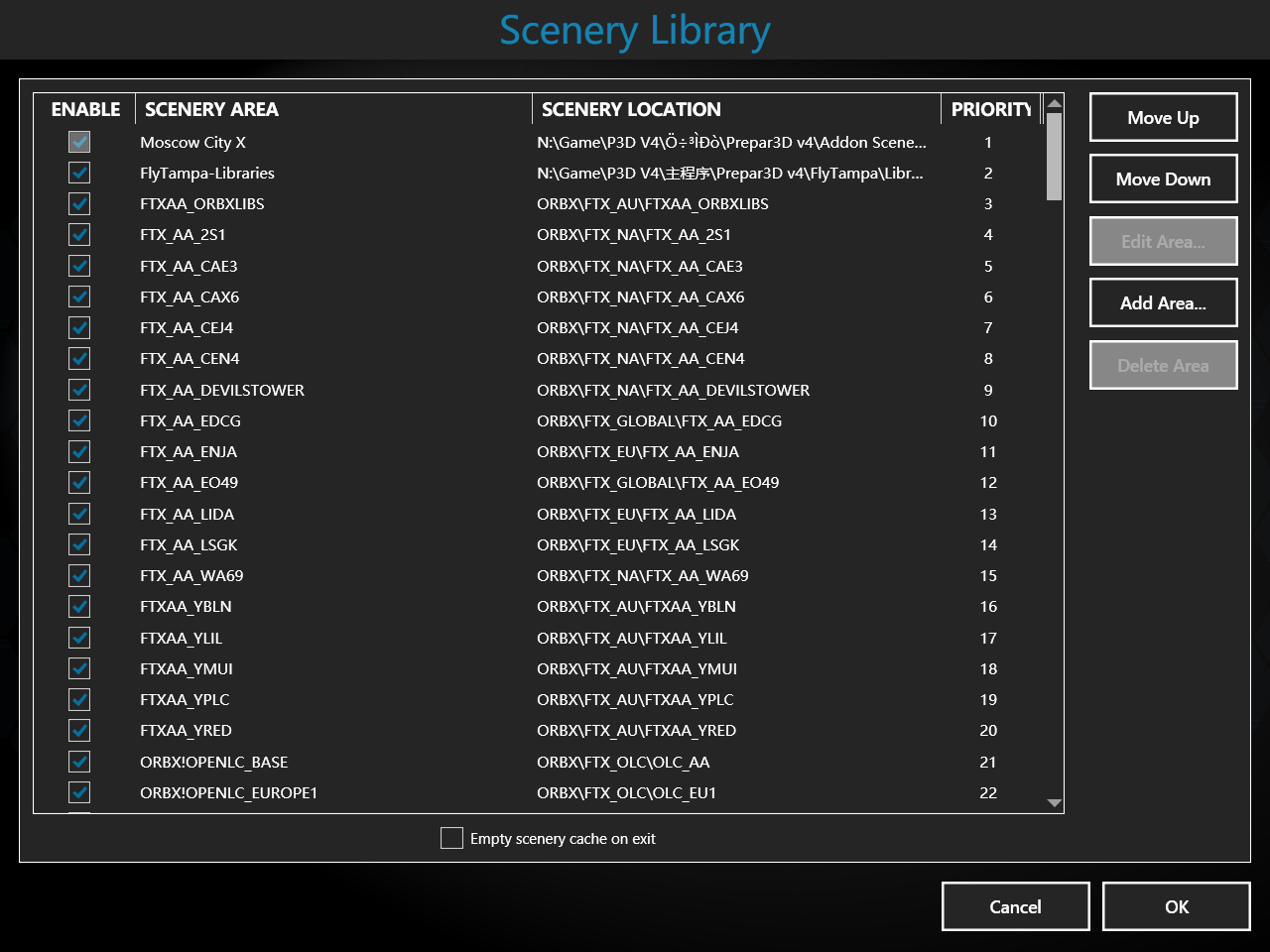Toggle the ORBX!OPENLC_BASE enable checkbox
This screenshot has width=1270, height=952.
point(79,762)
